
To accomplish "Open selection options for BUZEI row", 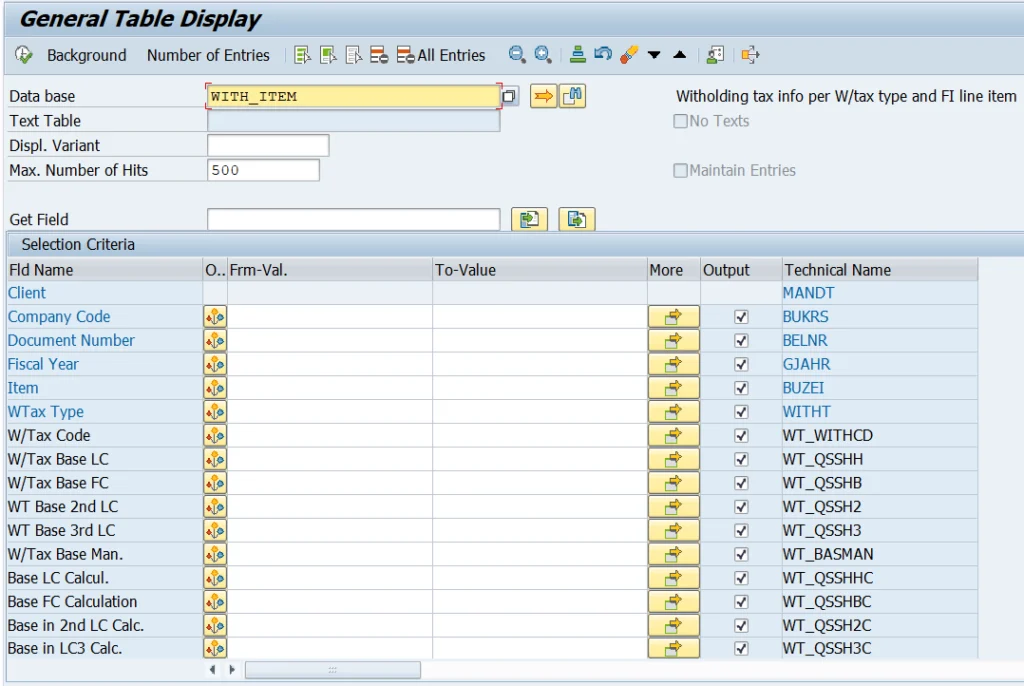I will 215,388.
